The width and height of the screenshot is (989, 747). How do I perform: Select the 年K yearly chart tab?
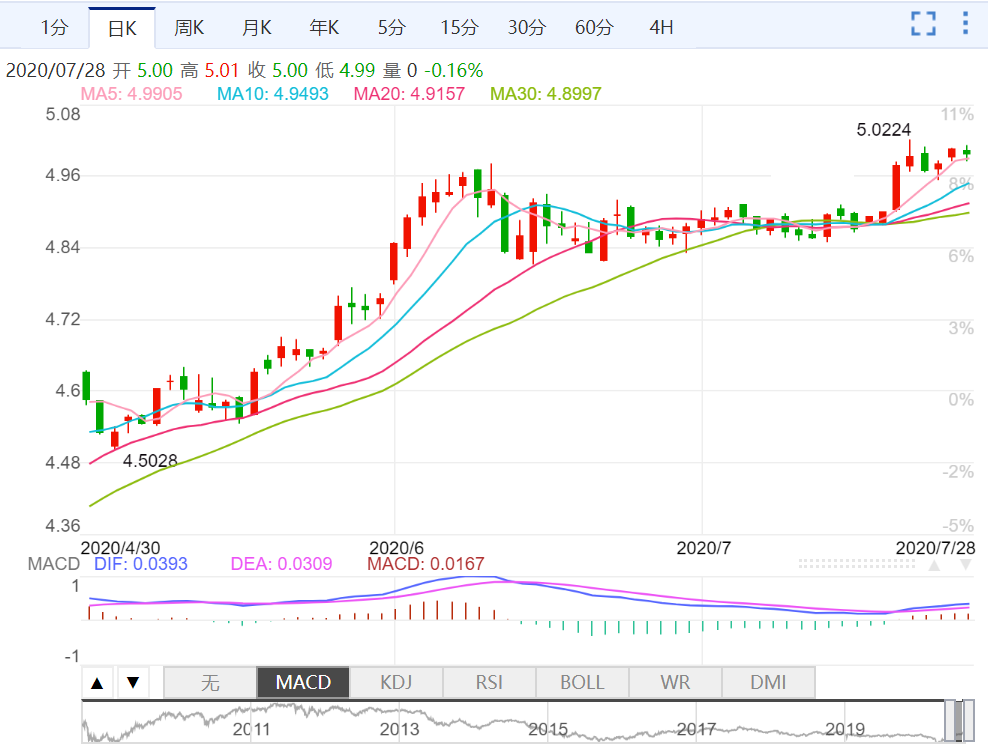(x=324, y=28)
